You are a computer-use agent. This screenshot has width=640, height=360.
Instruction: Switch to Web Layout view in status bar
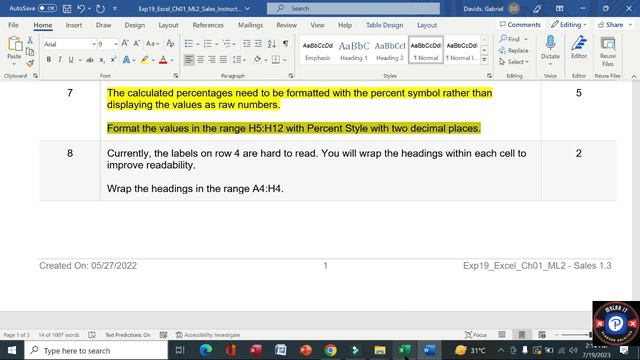542,335
